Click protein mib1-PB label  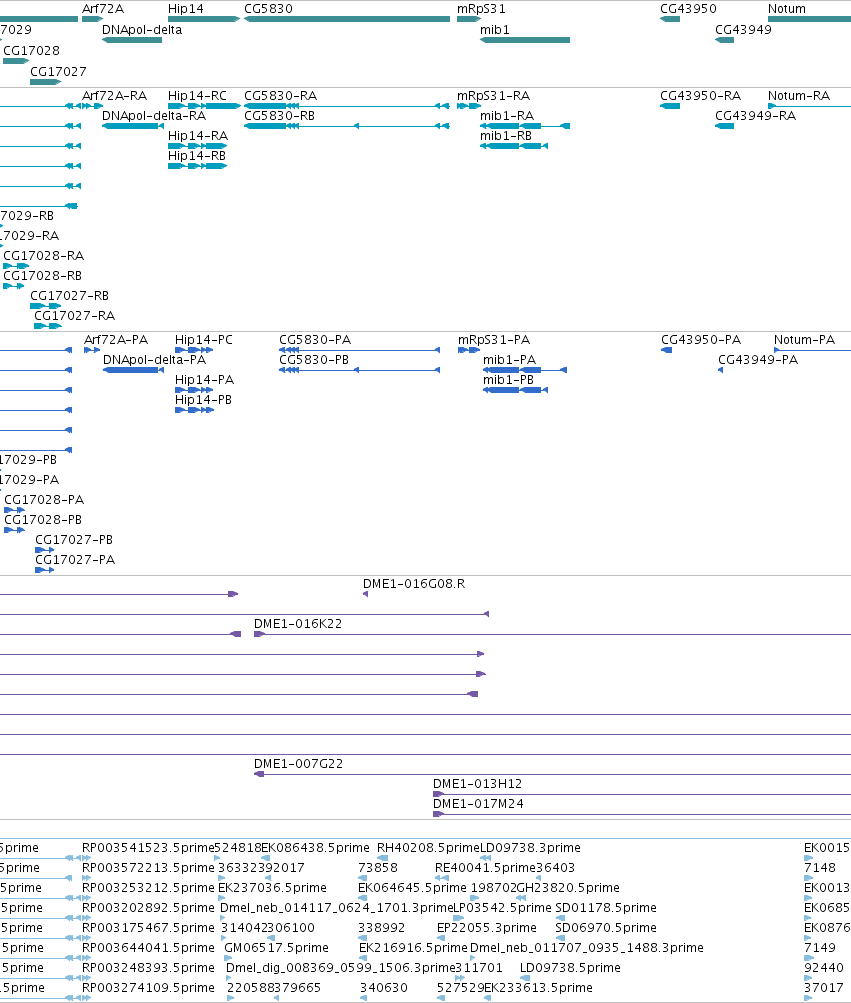coord(508,379)
